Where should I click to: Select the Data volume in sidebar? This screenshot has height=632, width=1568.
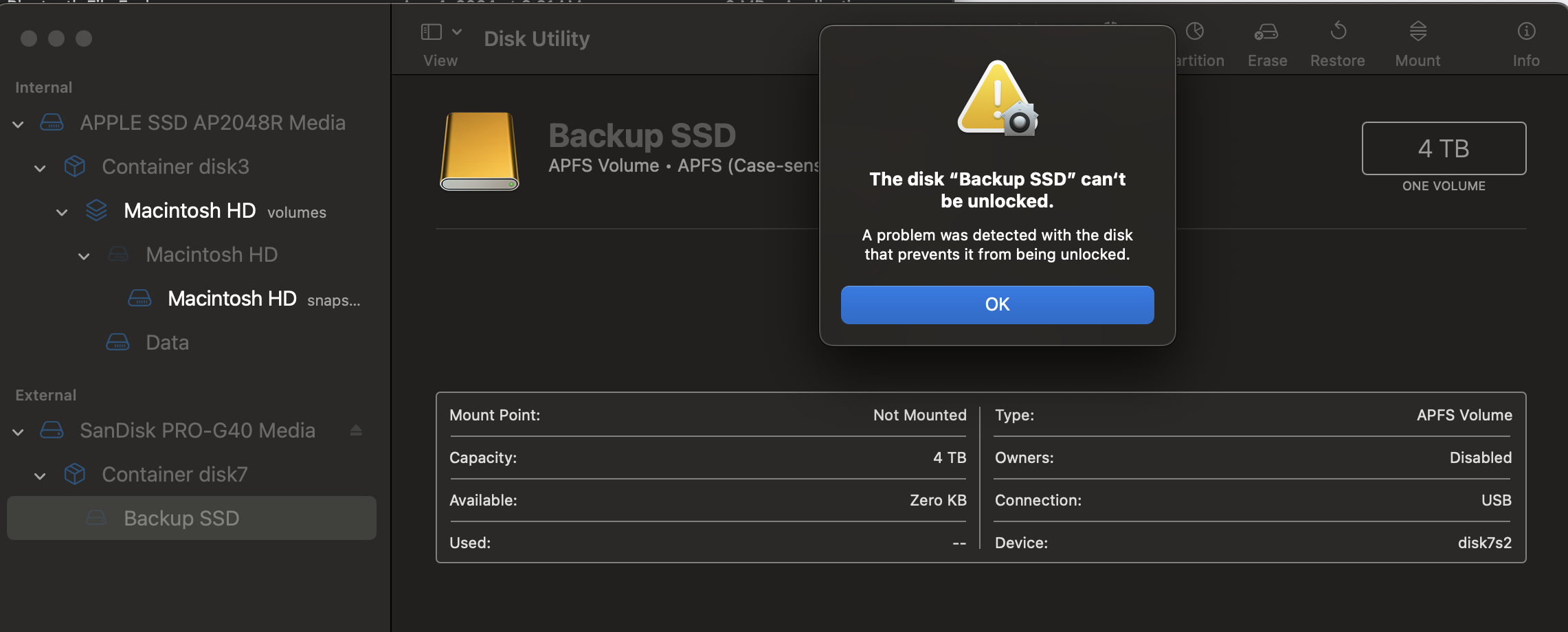click(x=167, y=343)
